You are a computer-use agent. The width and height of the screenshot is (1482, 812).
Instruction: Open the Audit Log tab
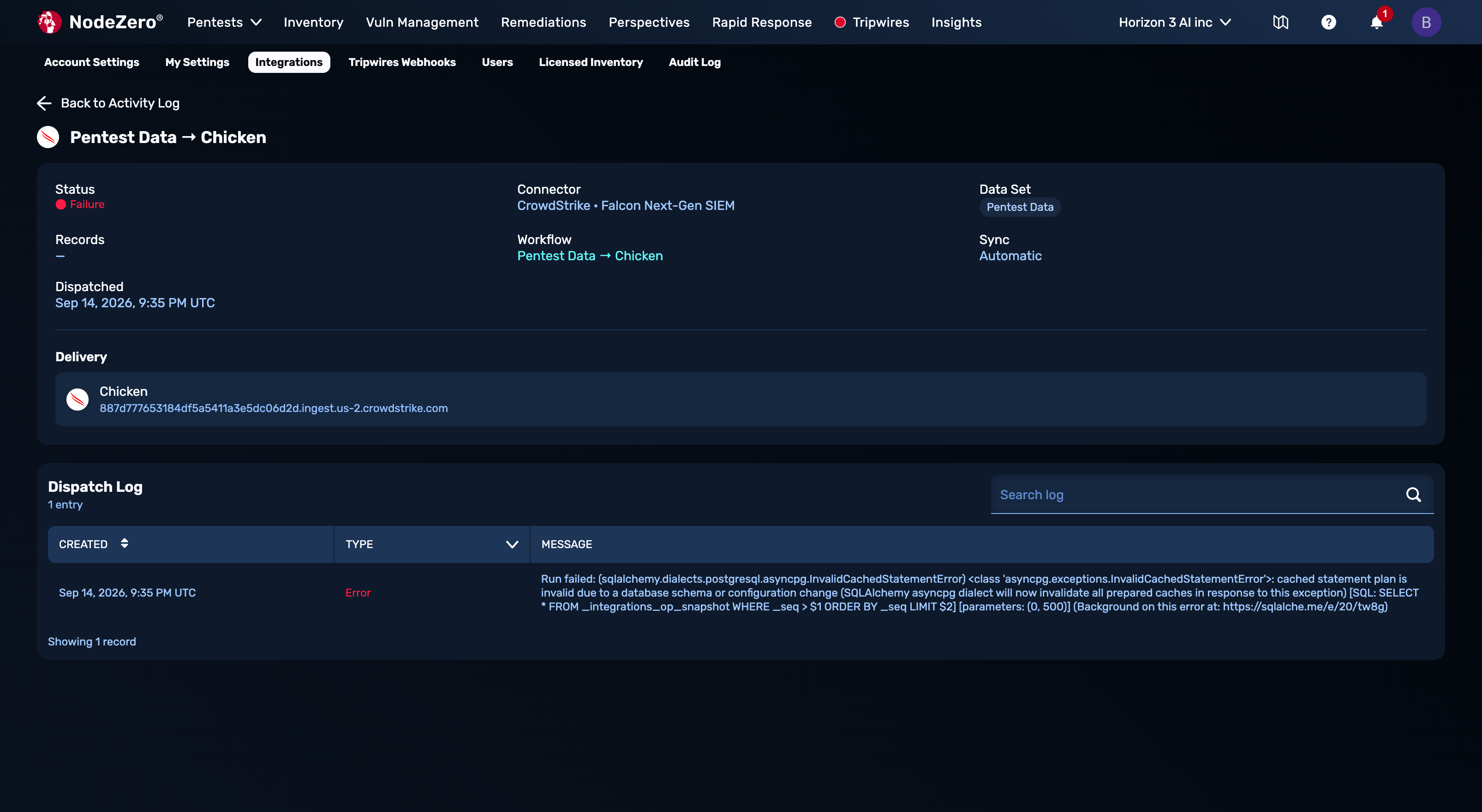(694, 62)
